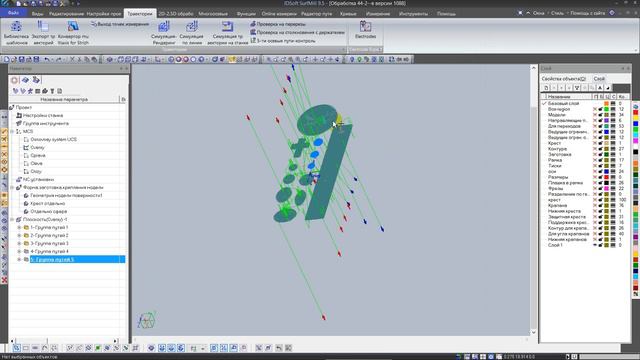Switch to the Многоосевые ribbon tab
640x360 pixels.
(x=213, y=14)
